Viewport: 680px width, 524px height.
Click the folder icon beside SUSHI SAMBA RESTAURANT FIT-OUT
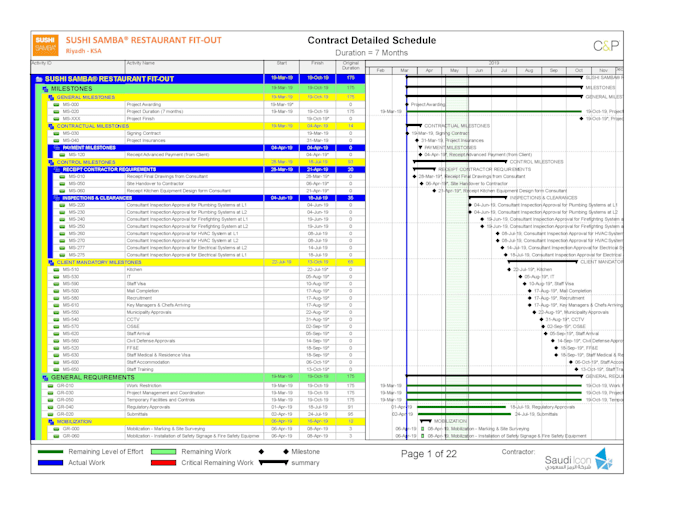coord(39,79)
